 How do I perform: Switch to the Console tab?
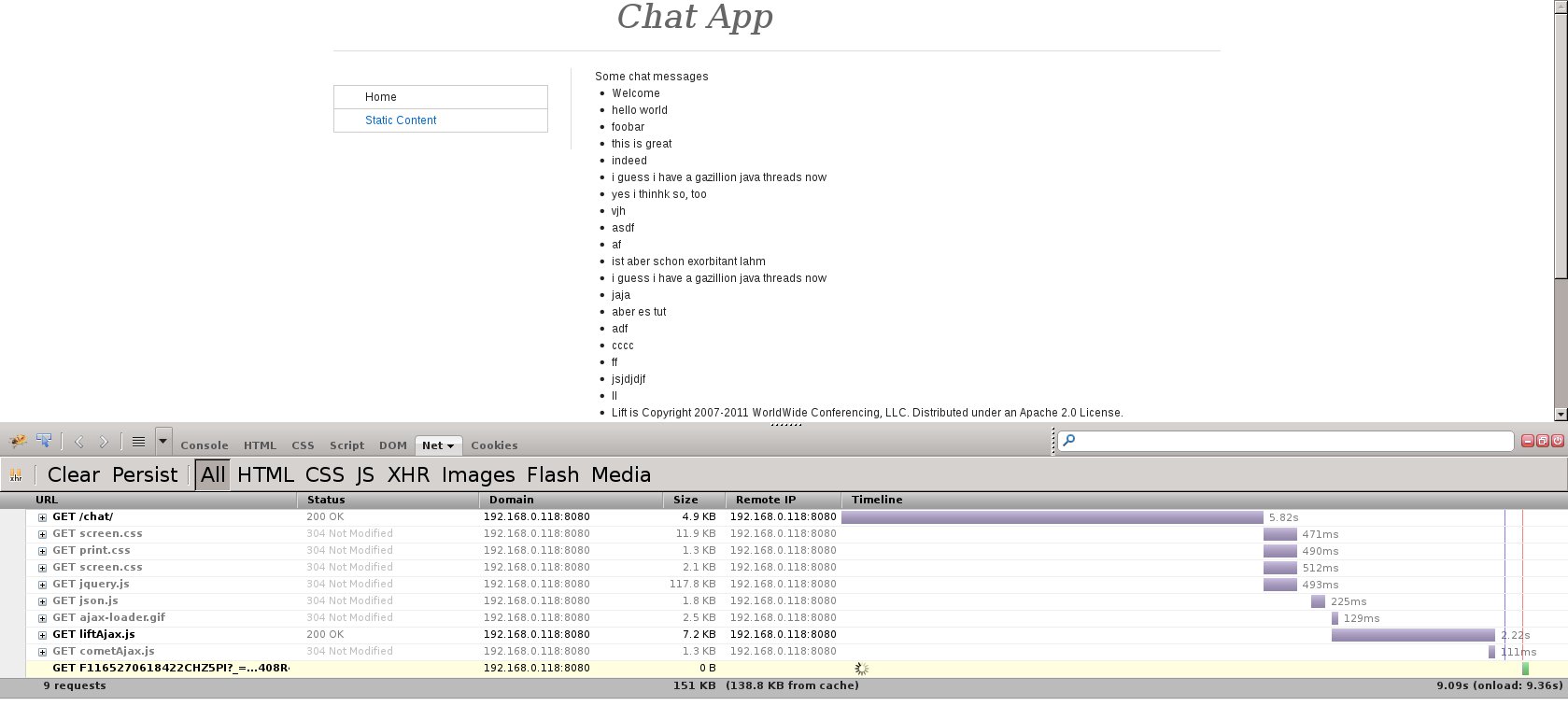pos(205,445)
